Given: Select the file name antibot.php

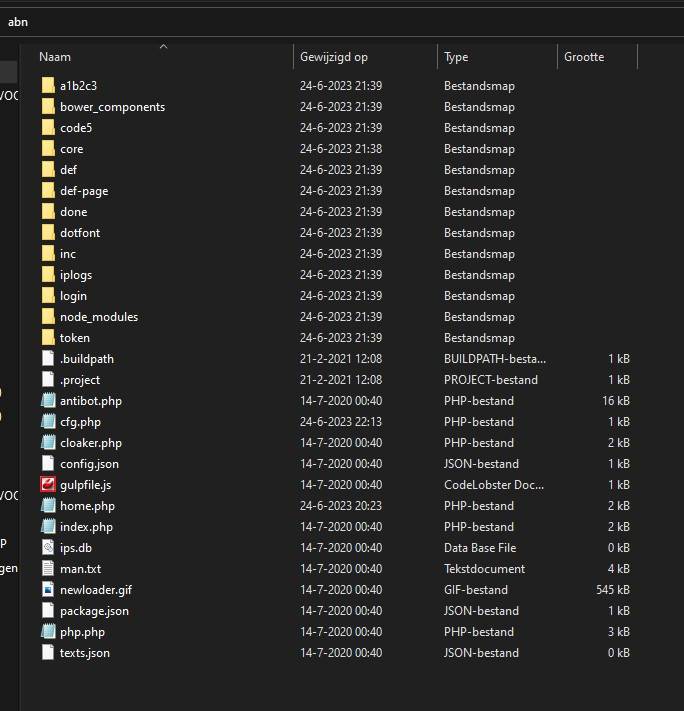Looking at the screenshot, I should [91, 401].
